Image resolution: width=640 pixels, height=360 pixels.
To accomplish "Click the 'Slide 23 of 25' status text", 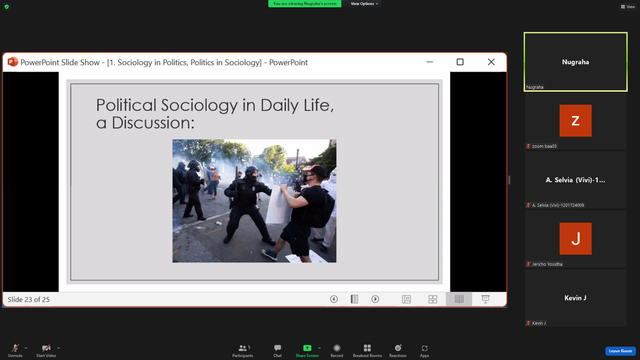I will click(x=29, y=300).
